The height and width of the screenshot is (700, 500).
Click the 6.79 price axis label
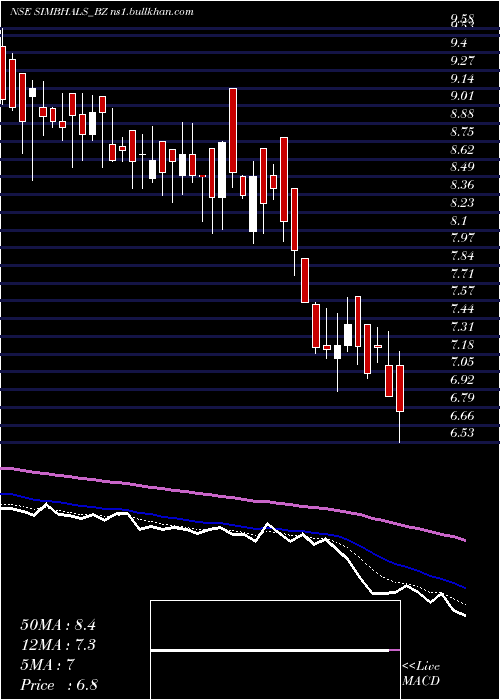click(462, 397)
